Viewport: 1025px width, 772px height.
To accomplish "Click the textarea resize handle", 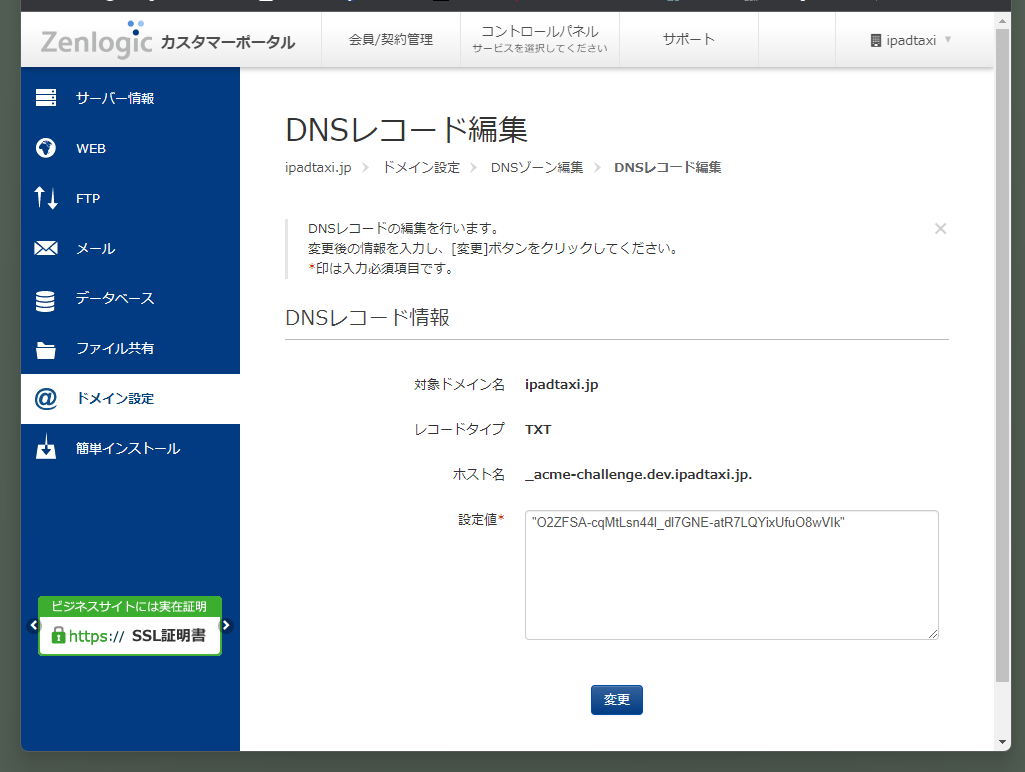I will (933, 634).
